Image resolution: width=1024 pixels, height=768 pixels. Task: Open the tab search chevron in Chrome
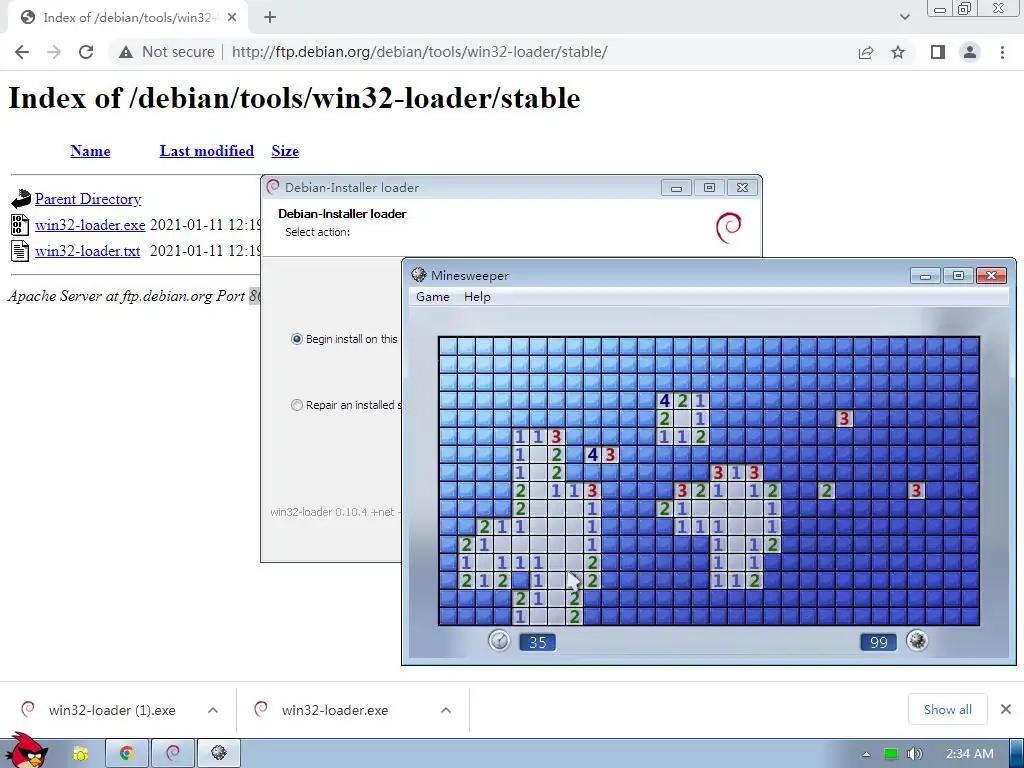[x=904, y=17]
